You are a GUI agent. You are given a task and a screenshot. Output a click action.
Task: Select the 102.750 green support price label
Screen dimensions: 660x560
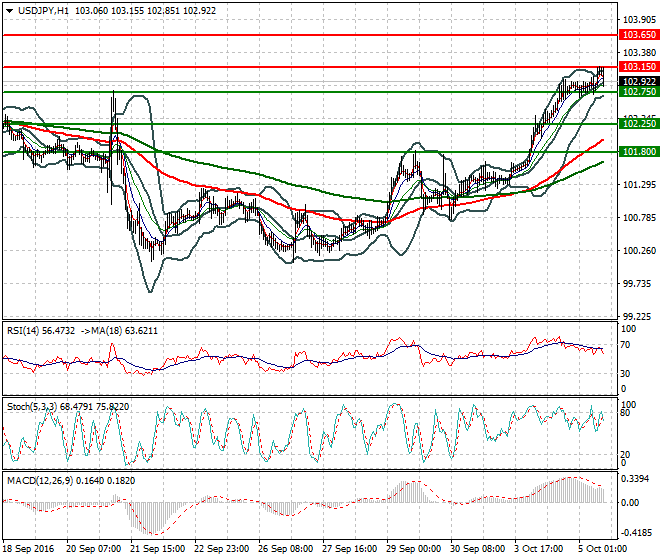[x=639, y=92]
